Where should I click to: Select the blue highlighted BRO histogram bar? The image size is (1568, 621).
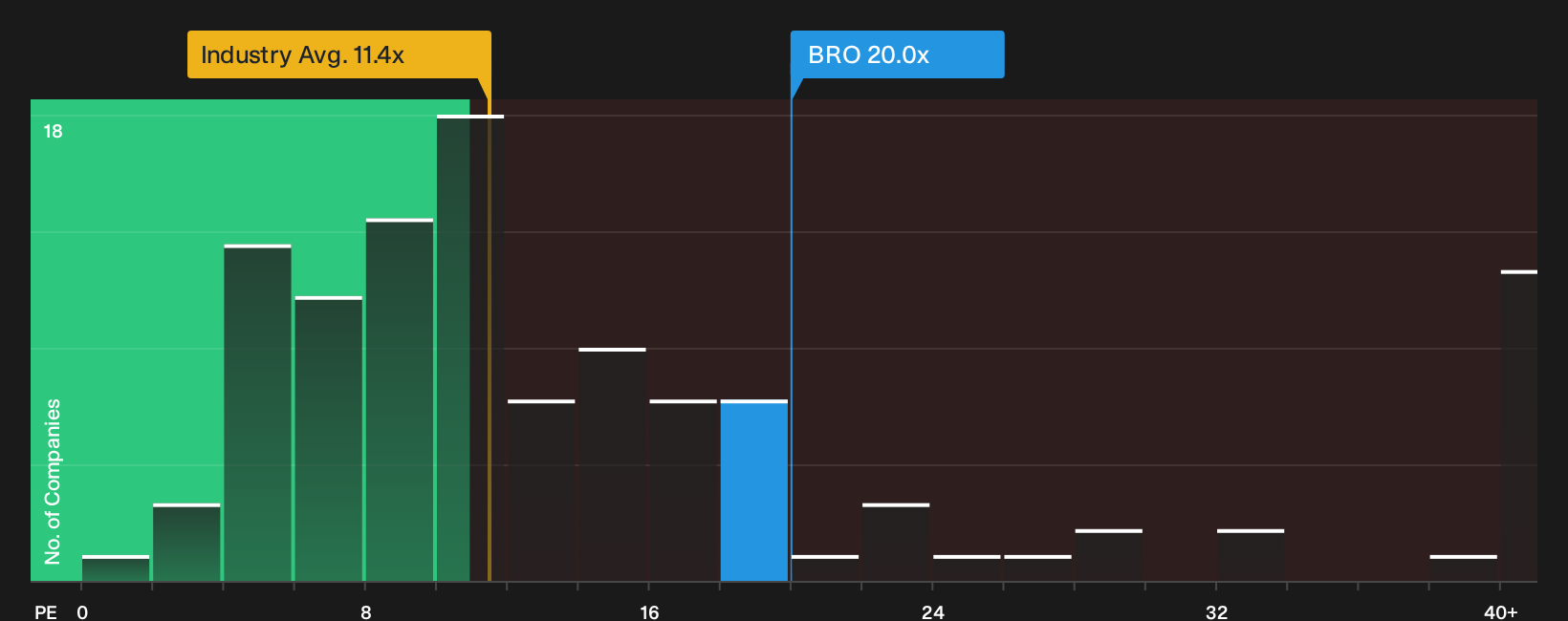(754, 491)
